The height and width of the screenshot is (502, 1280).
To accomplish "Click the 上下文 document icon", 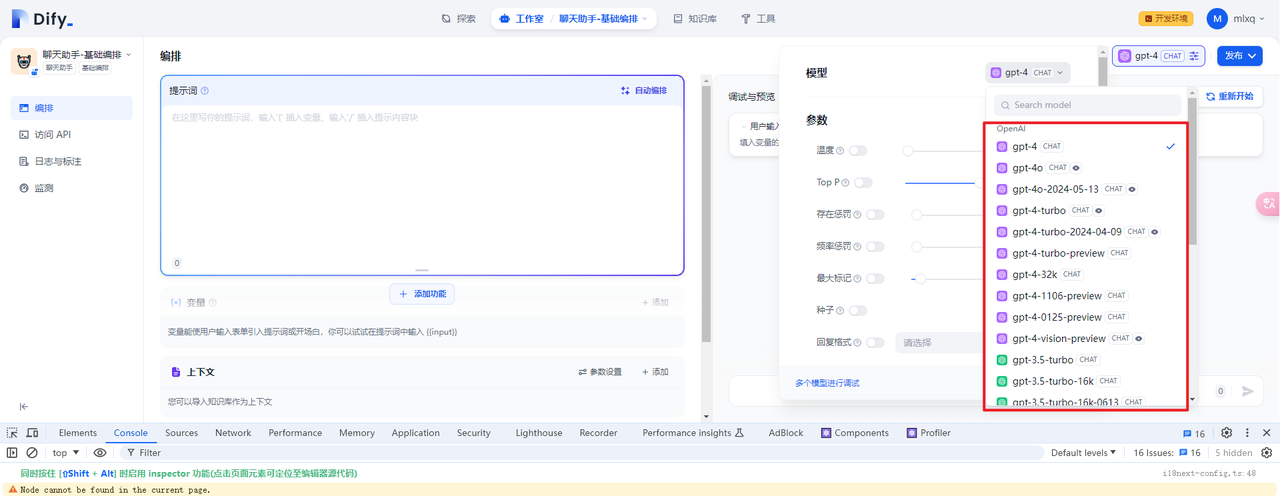I will [176, 372].
